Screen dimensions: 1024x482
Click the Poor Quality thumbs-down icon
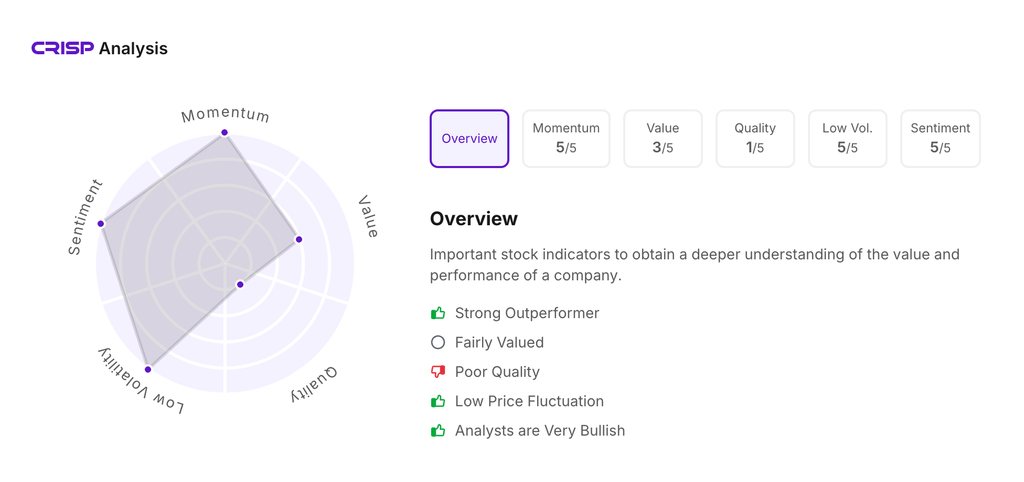click(x=438, y=372)
